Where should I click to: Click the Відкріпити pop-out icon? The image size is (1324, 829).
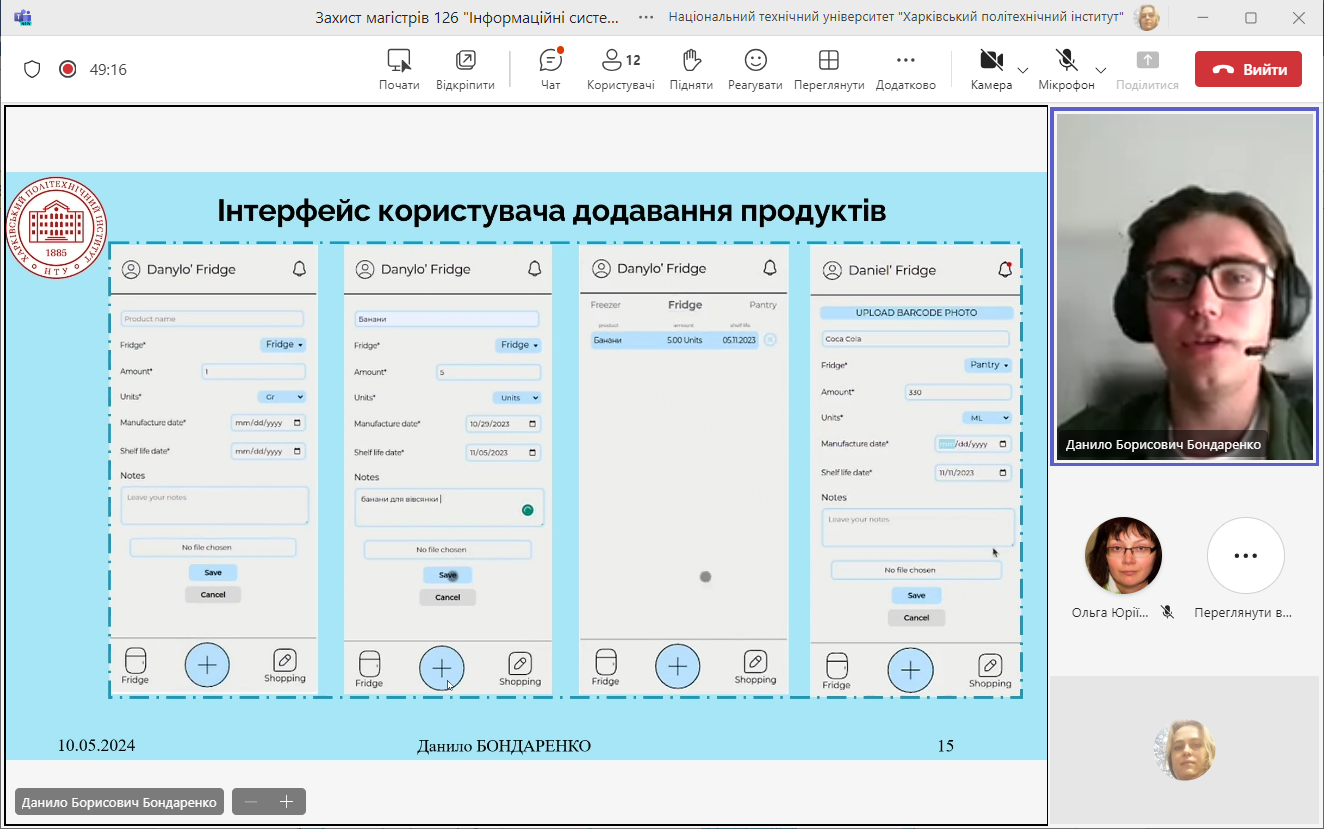coord(465,69)
